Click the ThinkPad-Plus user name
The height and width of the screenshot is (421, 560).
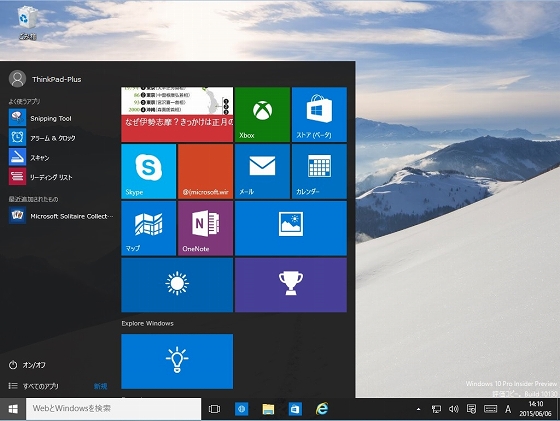[56, 79]
